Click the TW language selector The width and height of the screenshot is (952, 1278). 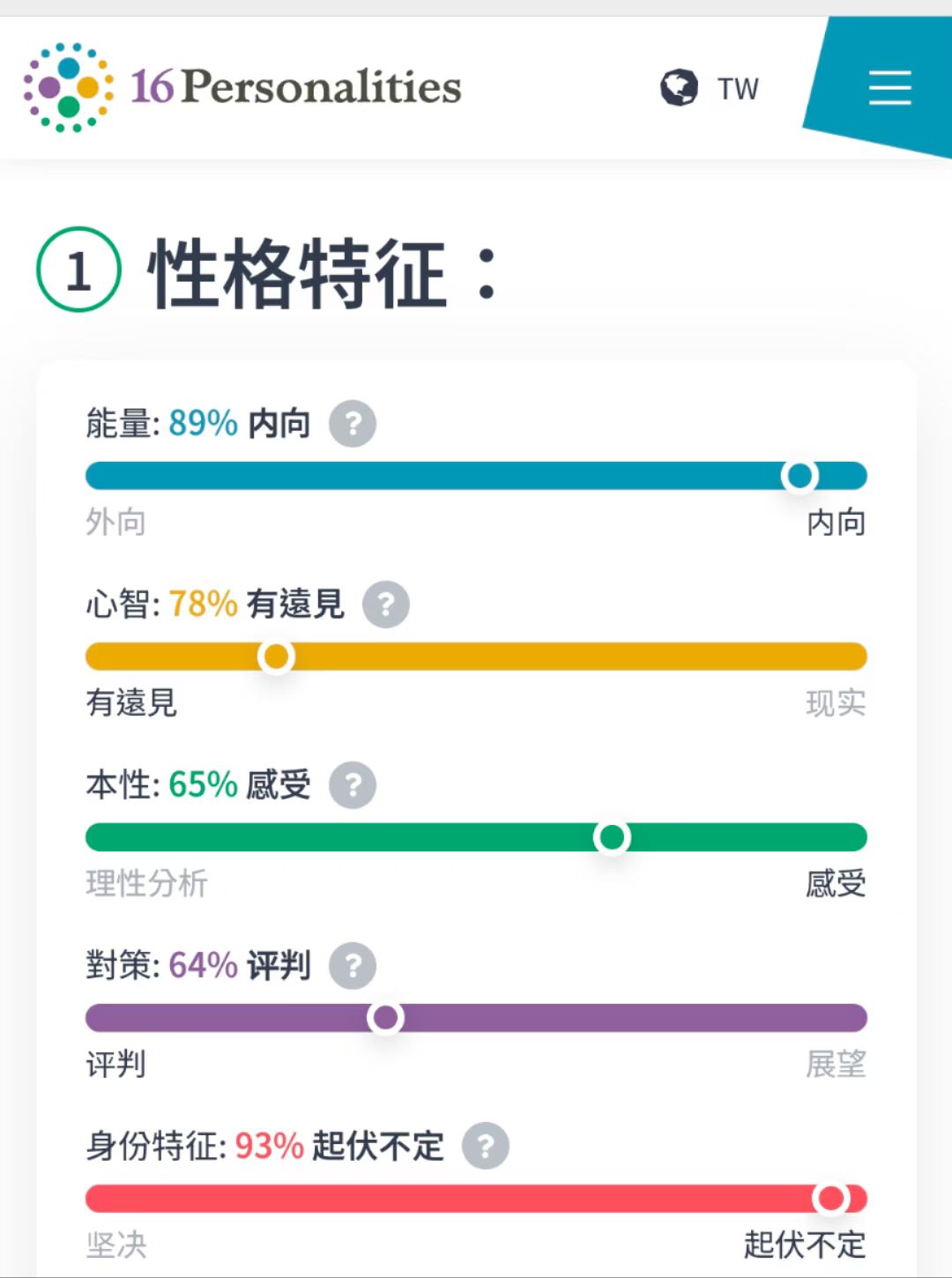tap(737, 89)
